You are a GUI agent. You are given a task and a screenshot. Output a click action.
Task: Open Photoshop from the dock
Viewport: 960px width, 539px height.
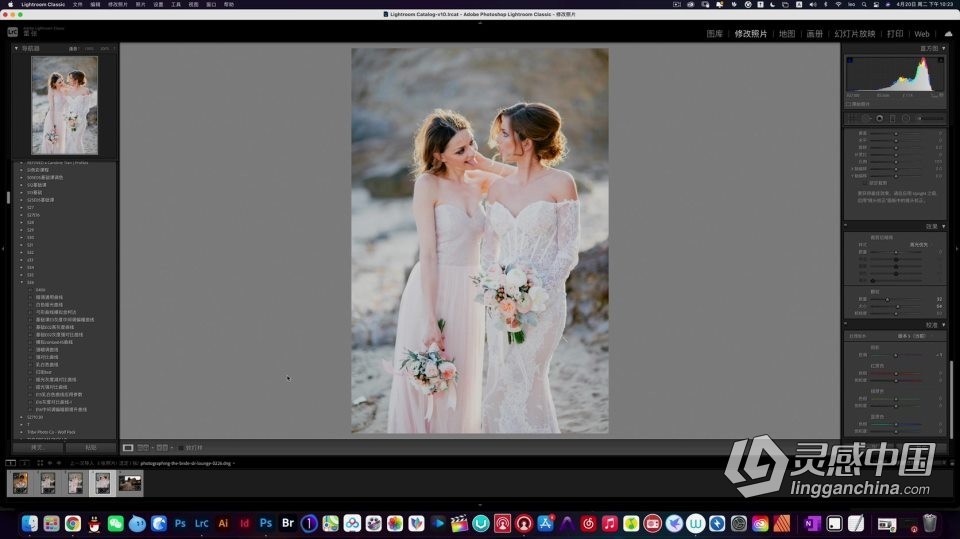click(180, 523)
